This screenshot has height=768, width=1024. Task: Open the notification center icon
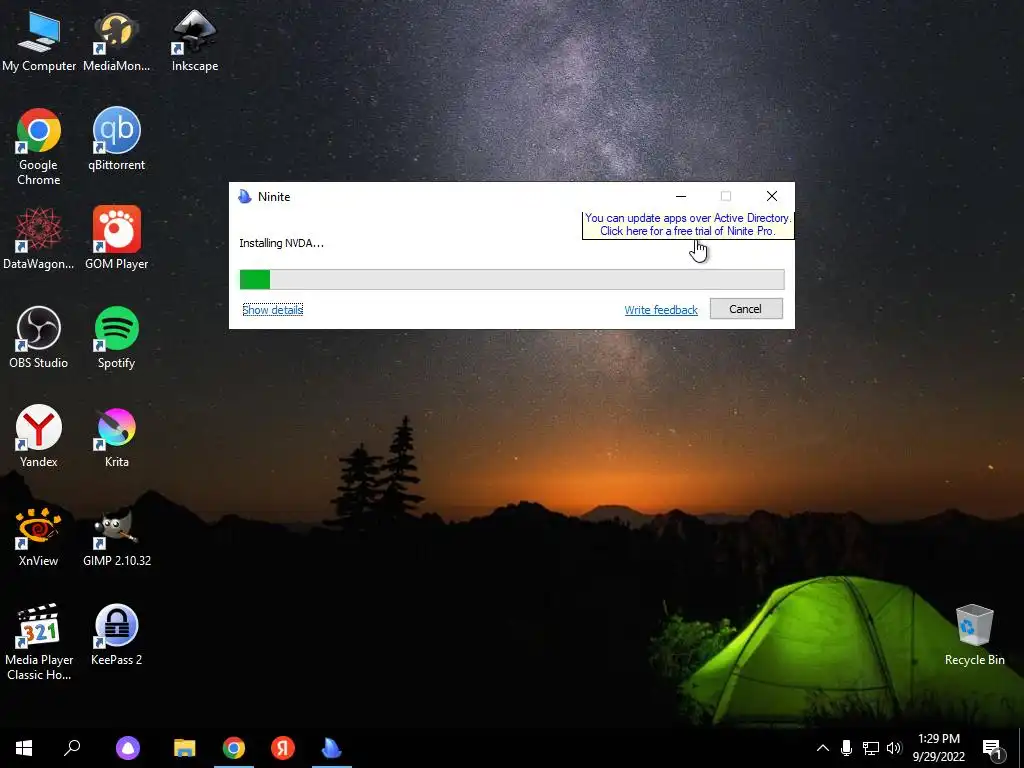click(x=993, y=749)
